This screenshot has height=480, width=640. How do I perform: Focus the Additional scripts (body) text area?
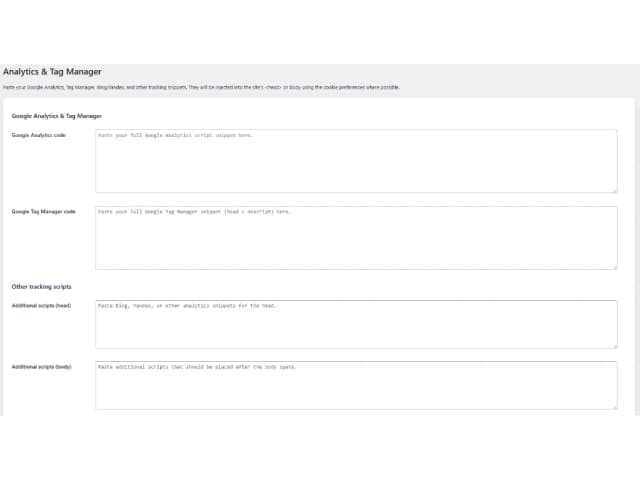point(356,385)
